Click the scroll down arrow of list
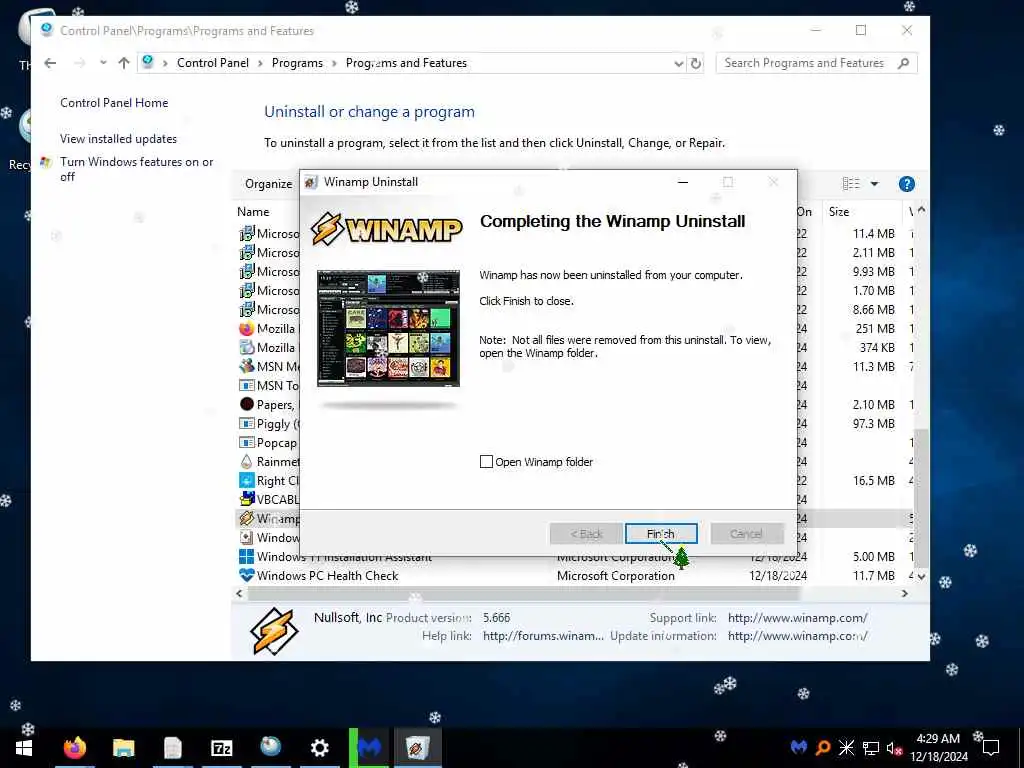 tap(921, 577)
